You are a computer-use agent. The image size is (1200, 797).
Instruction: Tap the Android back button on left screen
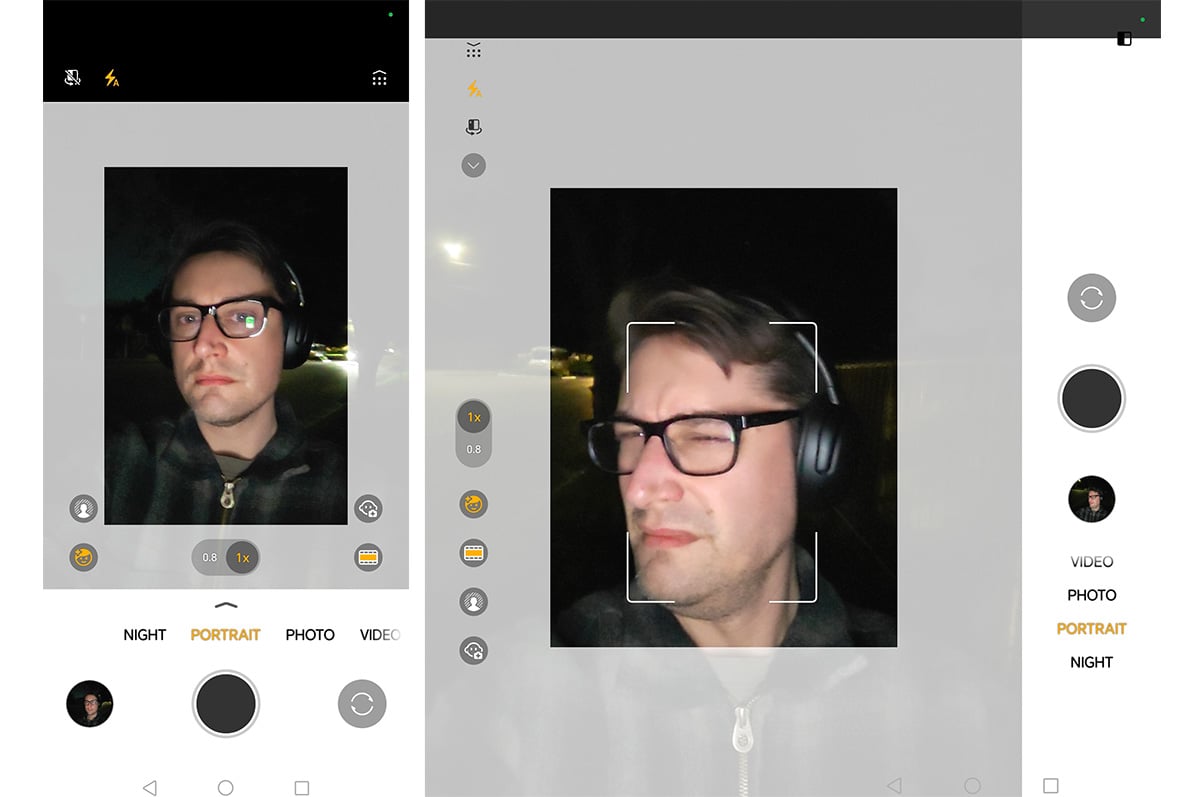[x=149, y=788]
